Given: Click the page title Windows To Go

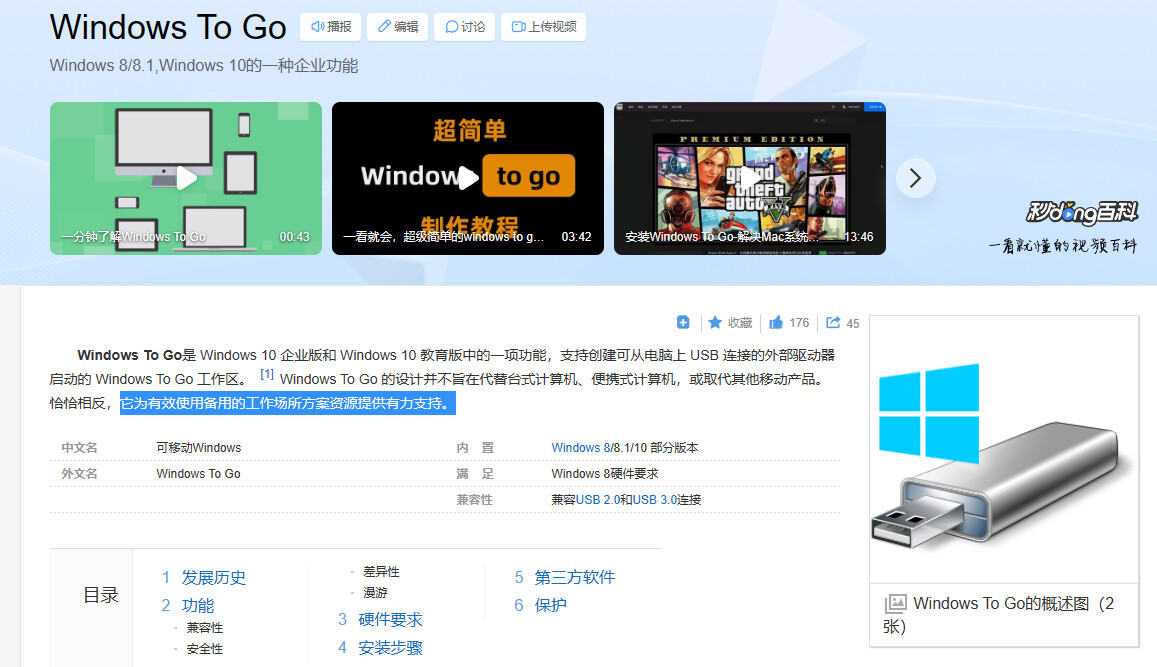Looking at the screenshot, I should (168, 27).
